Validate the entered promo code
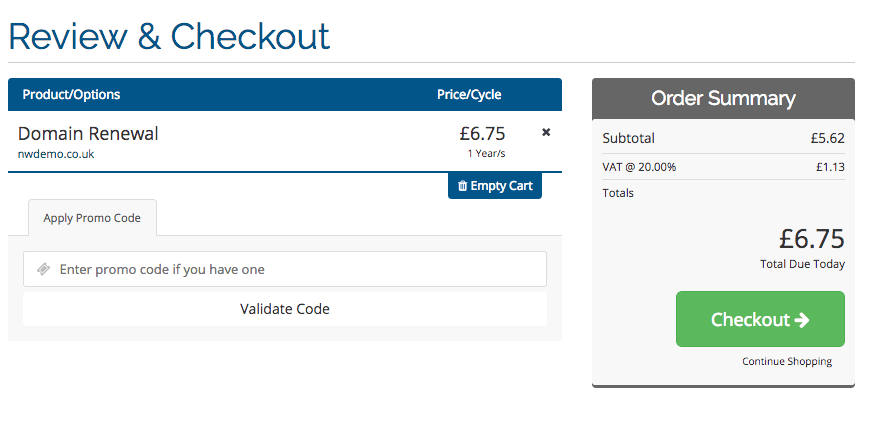 pyautogui.click(x=285, y=309)
